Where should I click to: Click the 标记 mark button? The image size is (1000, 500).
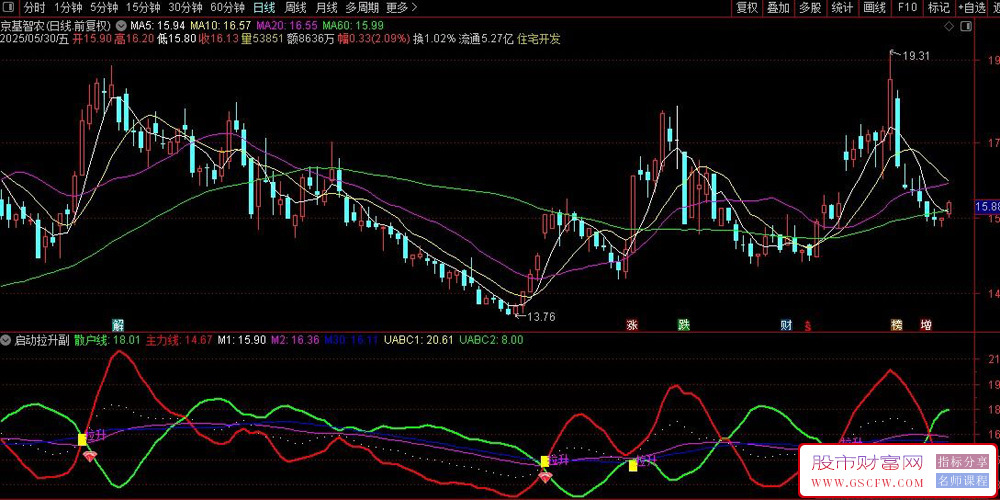(939, 8)
